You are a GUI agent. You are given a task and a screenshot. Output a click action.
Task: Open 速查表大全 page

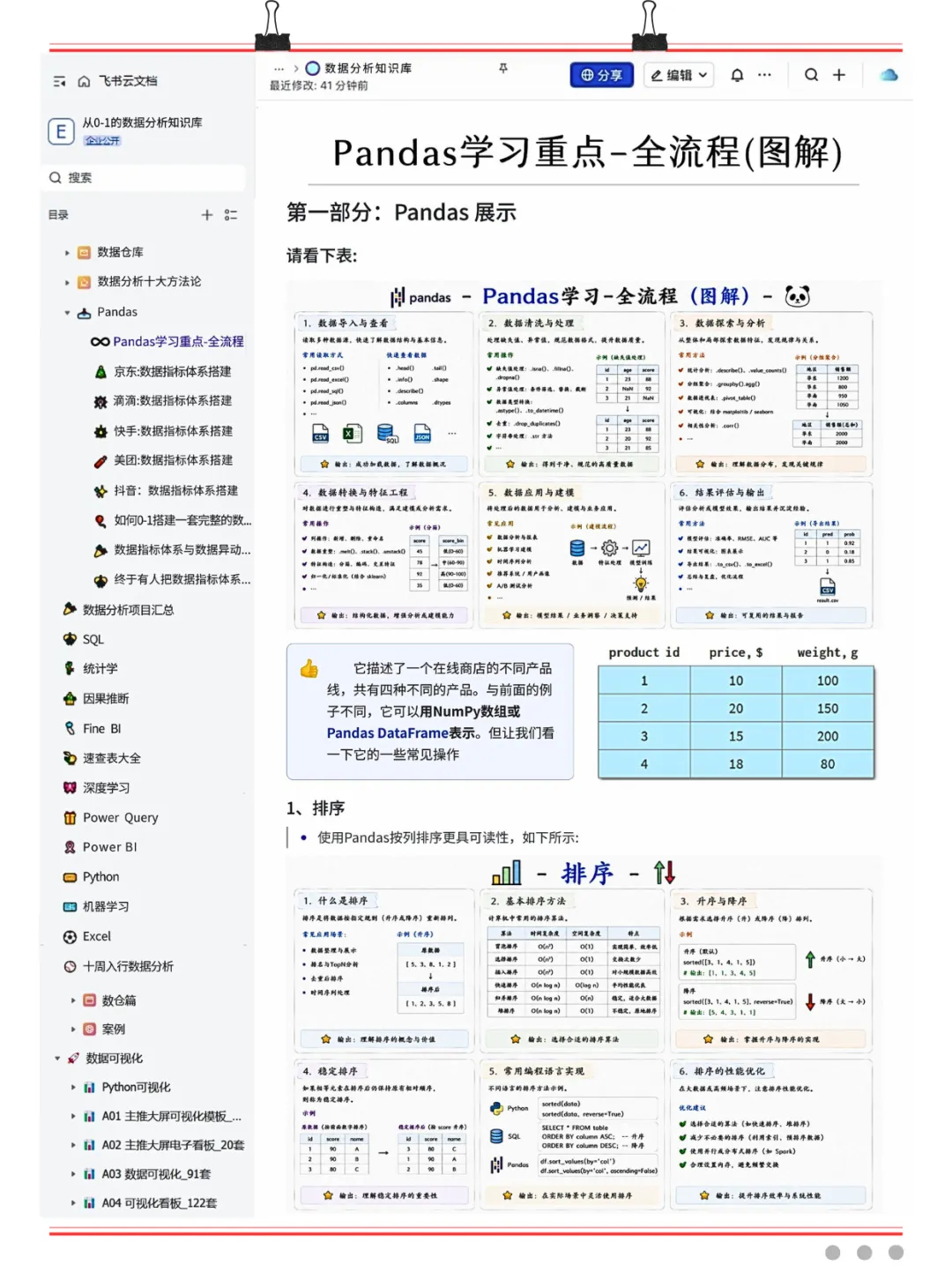(x=111, y=758)
